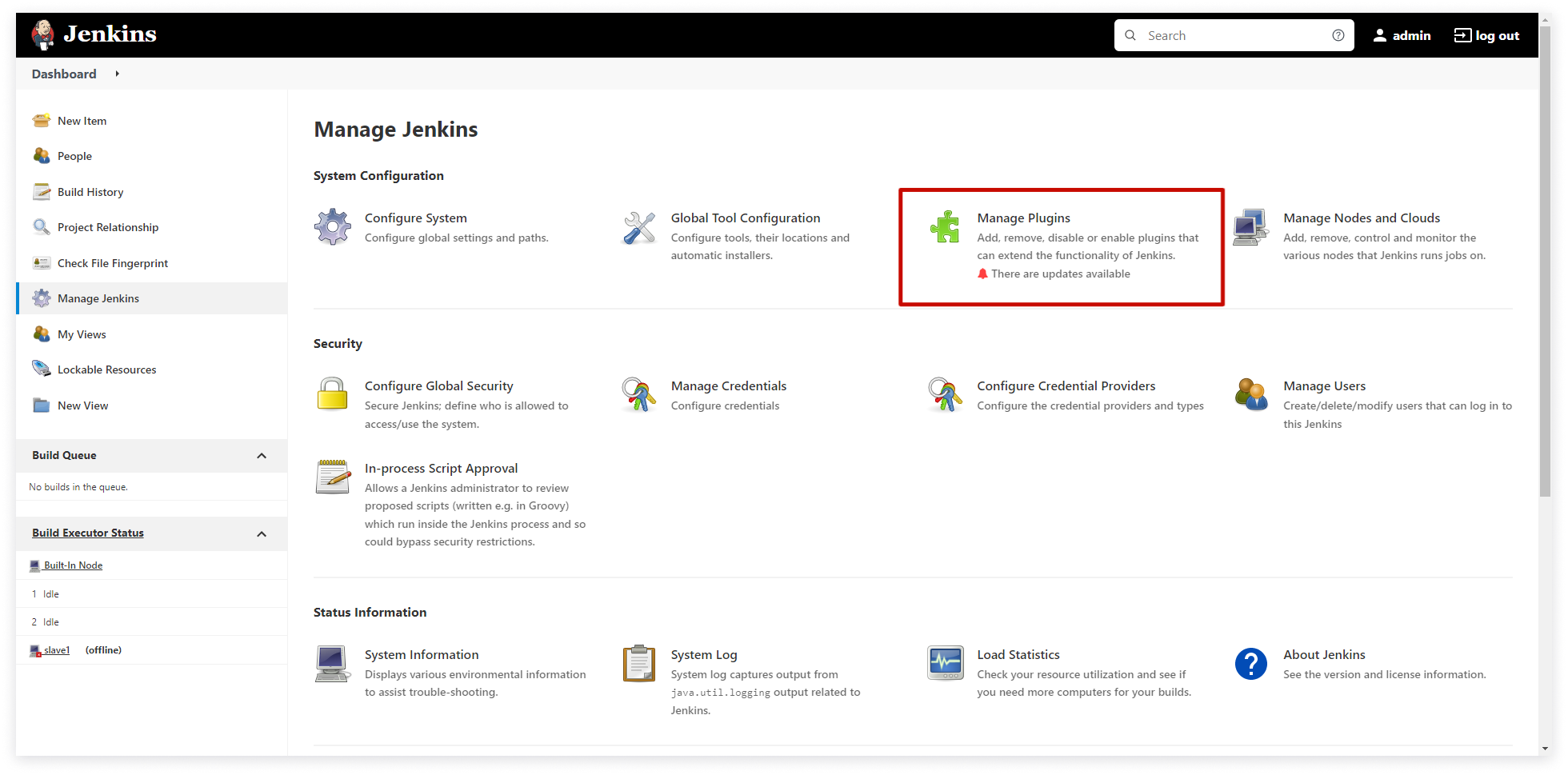The width and height of the screenshot is (1568, 775).
Task: Click the Check File Fingerprint icon
Action: pyautogui.click(x=41, y=263)
